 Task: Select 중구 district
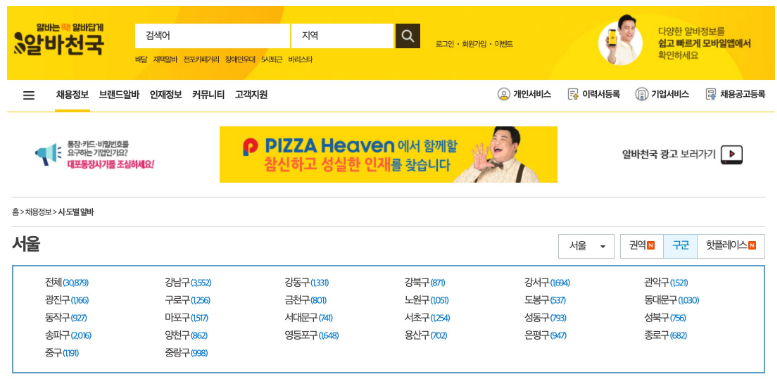[x=61, y=353]
